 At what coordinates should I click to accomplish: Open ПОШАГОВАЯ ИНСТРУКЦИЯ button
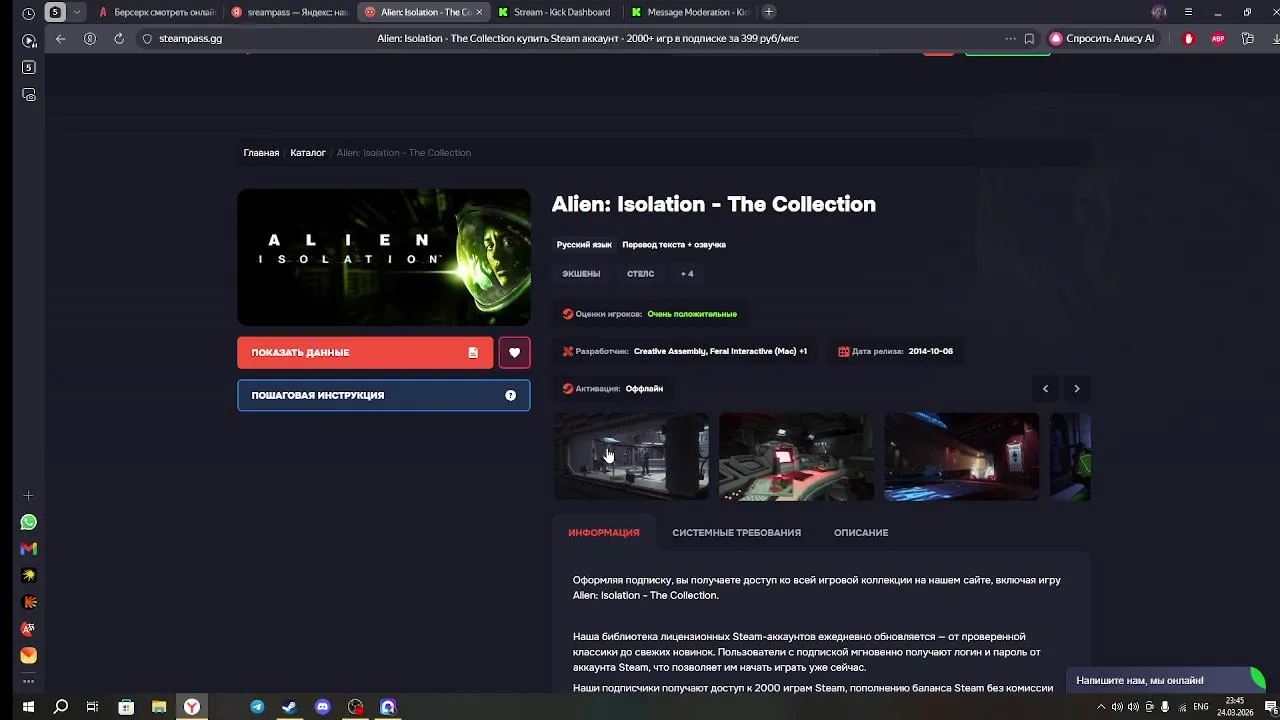click(x=384, y=395)
